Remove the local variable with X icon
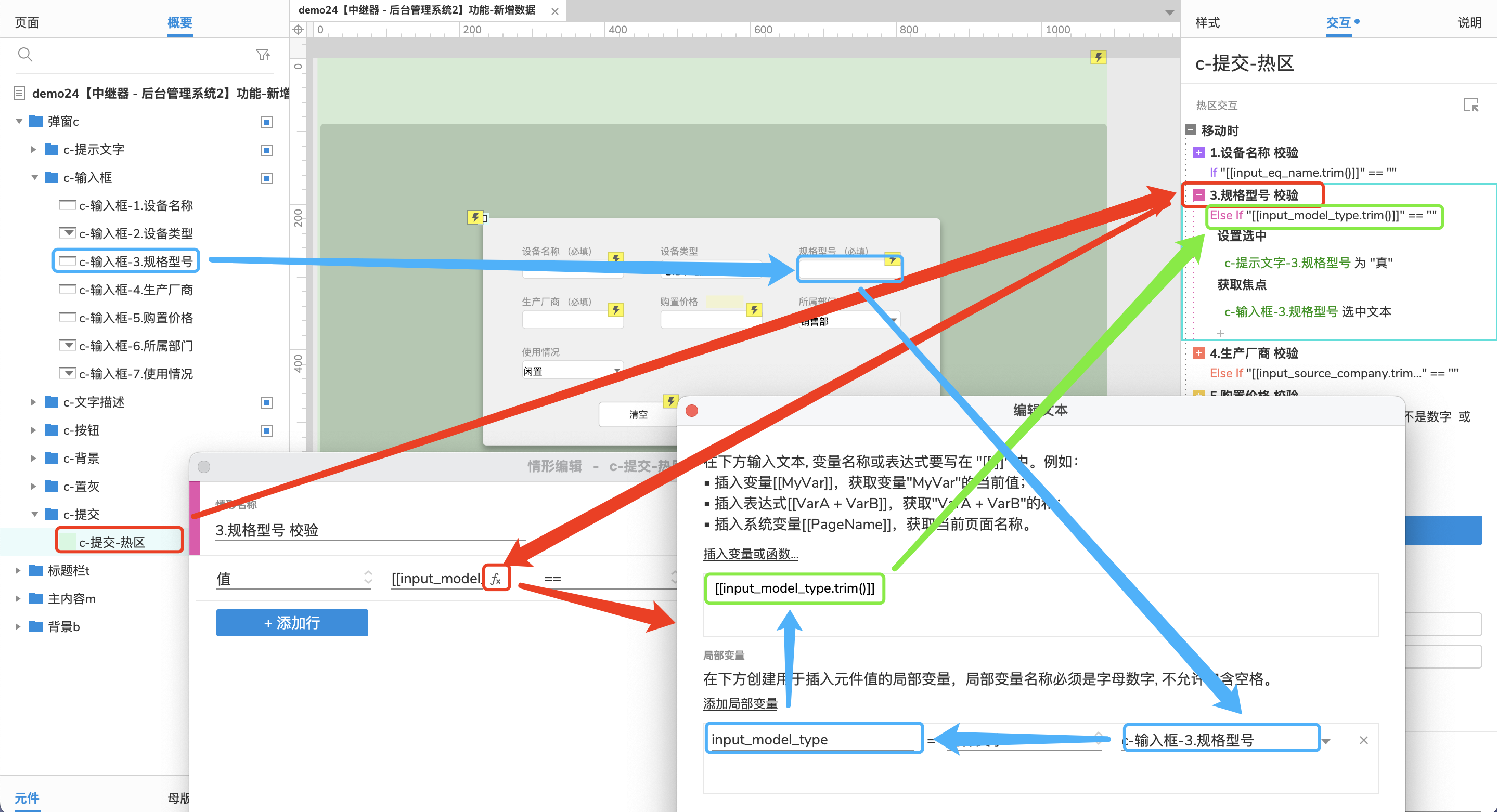Viewport: 1497px width, 812px height. [x=1364, y=740]
